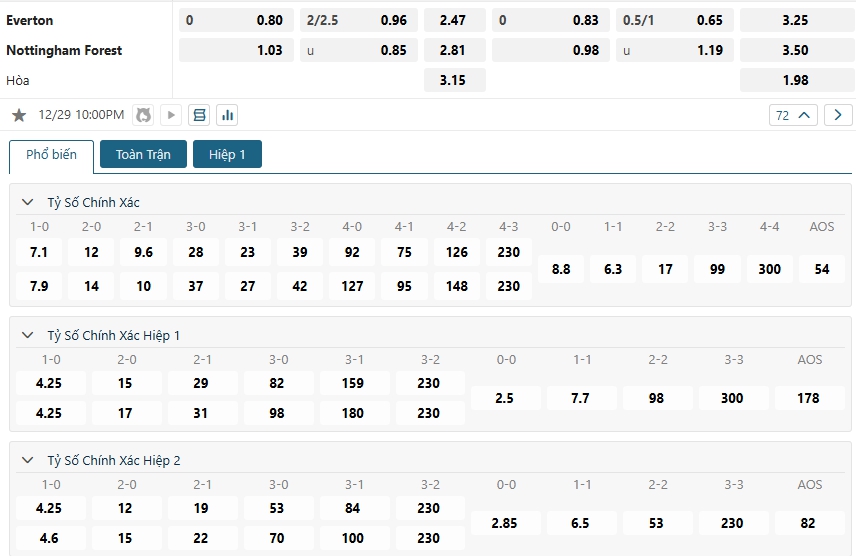Select first half 1-1 odds 7.7
The height and width of the screenshot is (556, 856).
(580, 398)
